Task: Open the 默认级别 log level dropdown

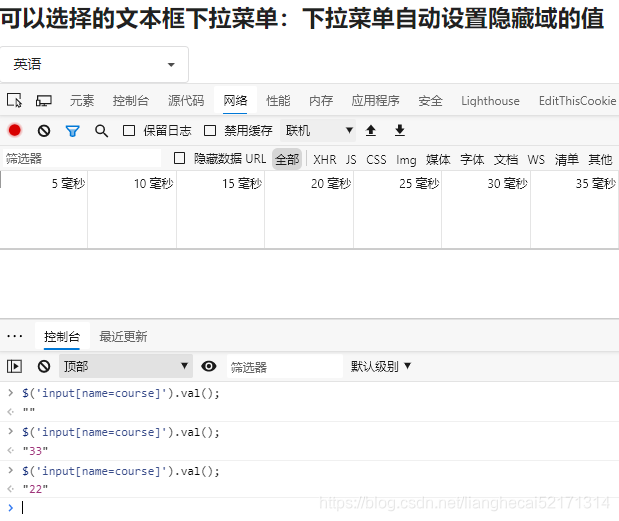Action: click(x=381, y=366)
